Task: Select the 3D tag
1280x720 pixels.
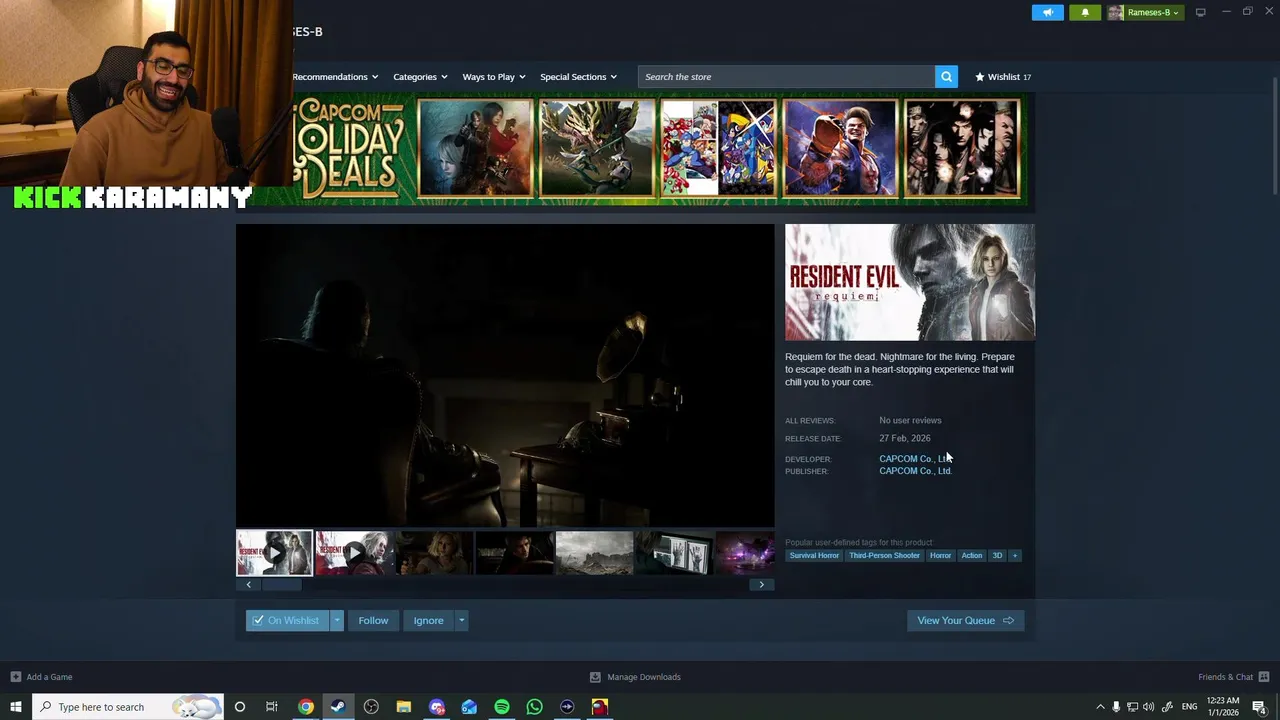Action: pos(997,555)
